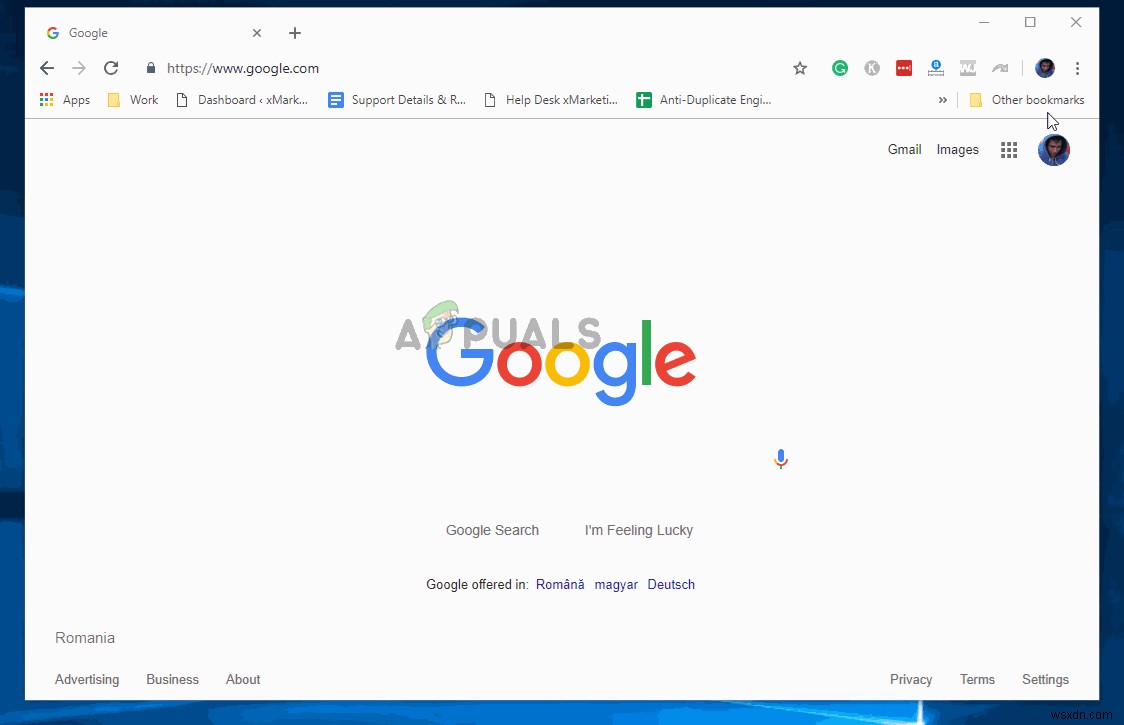Click the grey K extension icon
The image size is (1124, 725).
872,68
